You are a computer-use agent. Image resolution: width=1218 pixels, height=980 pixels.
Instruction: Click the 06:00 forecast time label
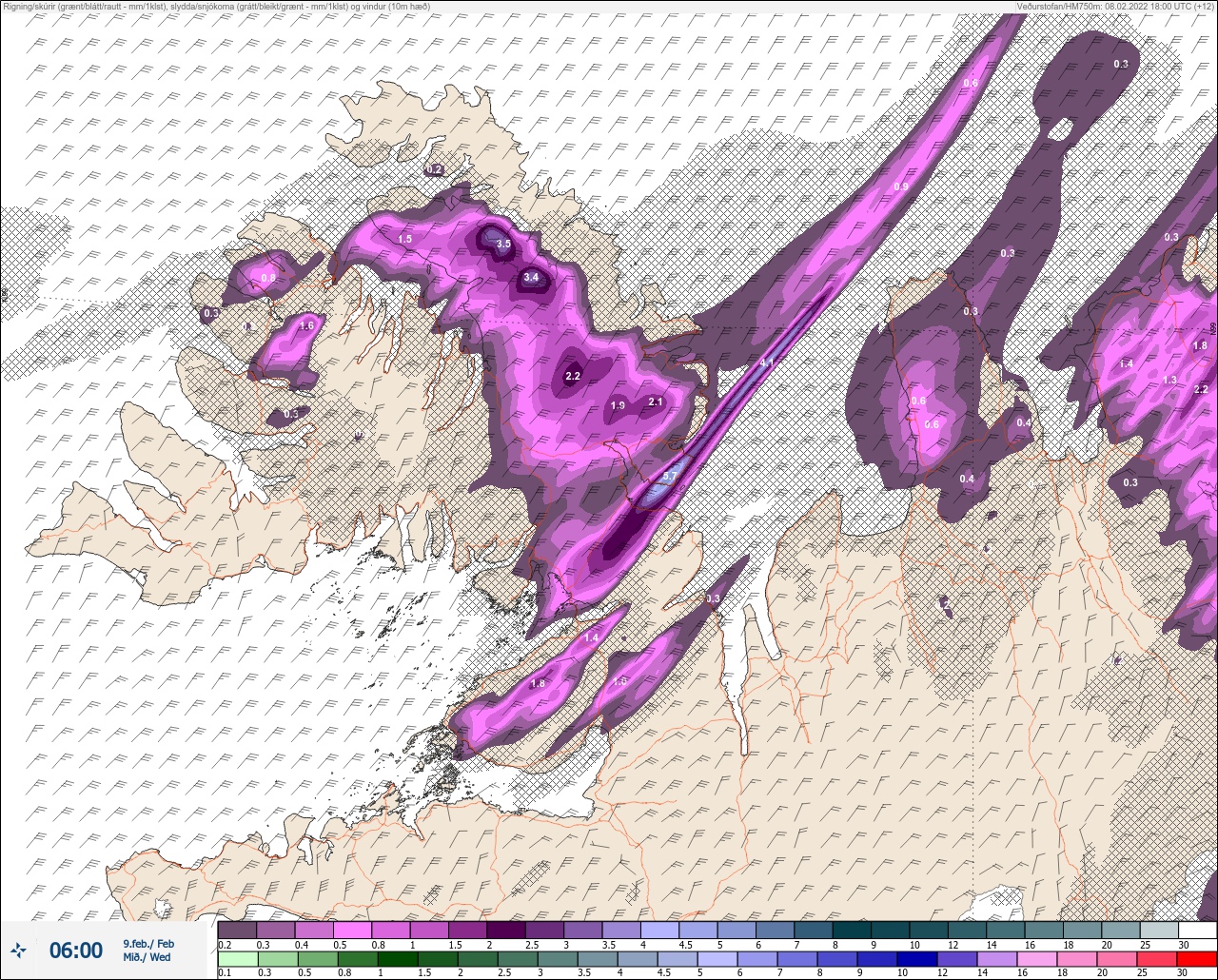(76, 951)
